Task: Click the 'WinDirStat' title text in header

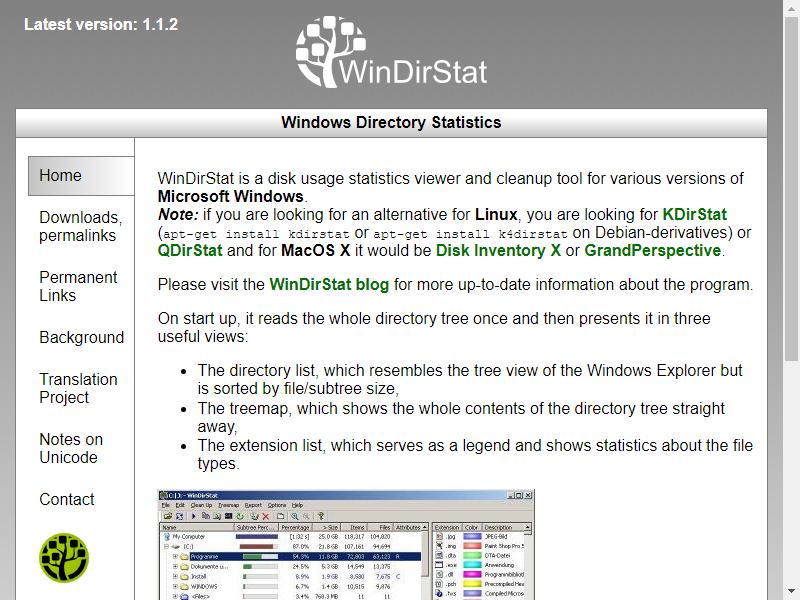Action: coord(413,71)
